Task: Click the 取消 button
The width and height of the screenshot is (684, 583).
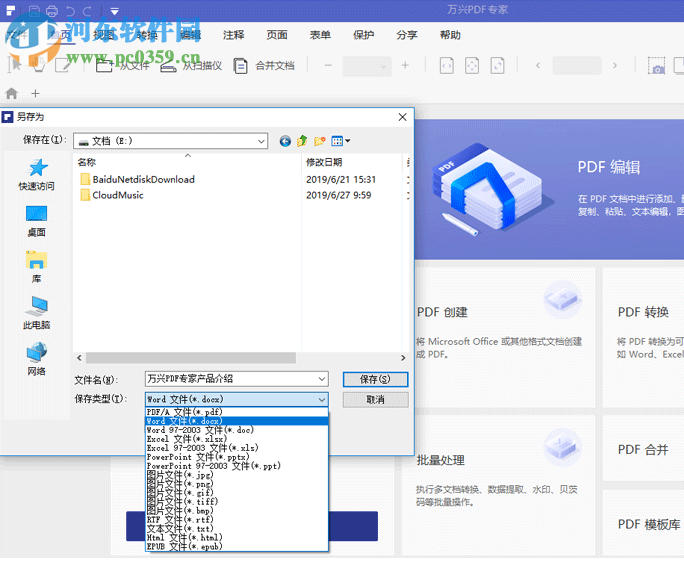Action: click(x=376, y=400)
